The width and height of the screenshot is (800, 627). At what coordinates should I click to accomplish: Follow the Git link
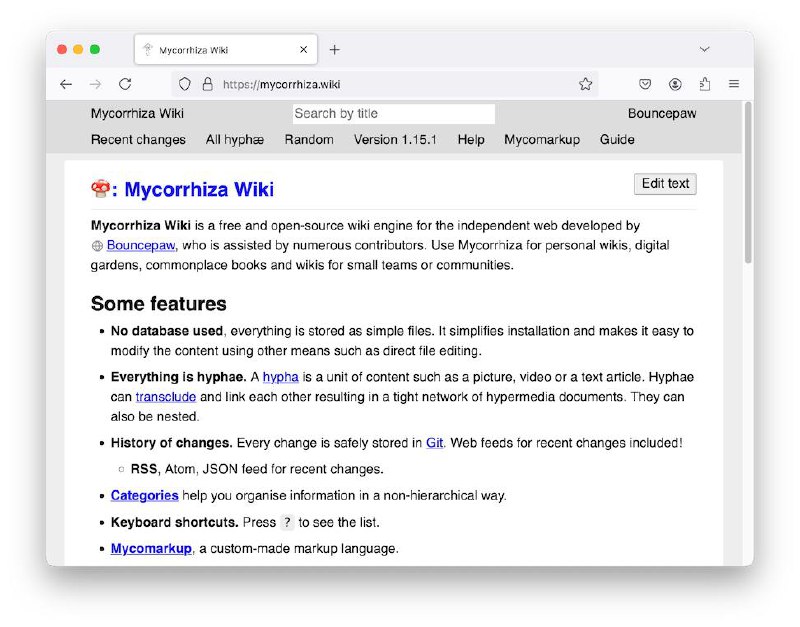coord(434,443)
